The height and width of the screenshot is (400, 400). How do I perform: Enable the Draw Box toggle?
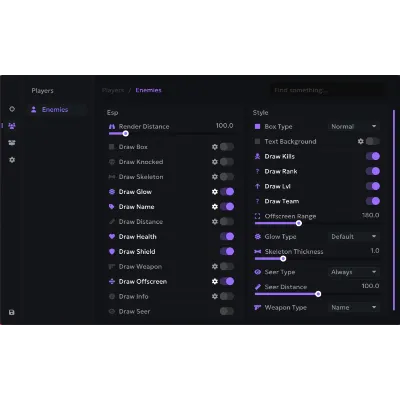click(227, 147)
